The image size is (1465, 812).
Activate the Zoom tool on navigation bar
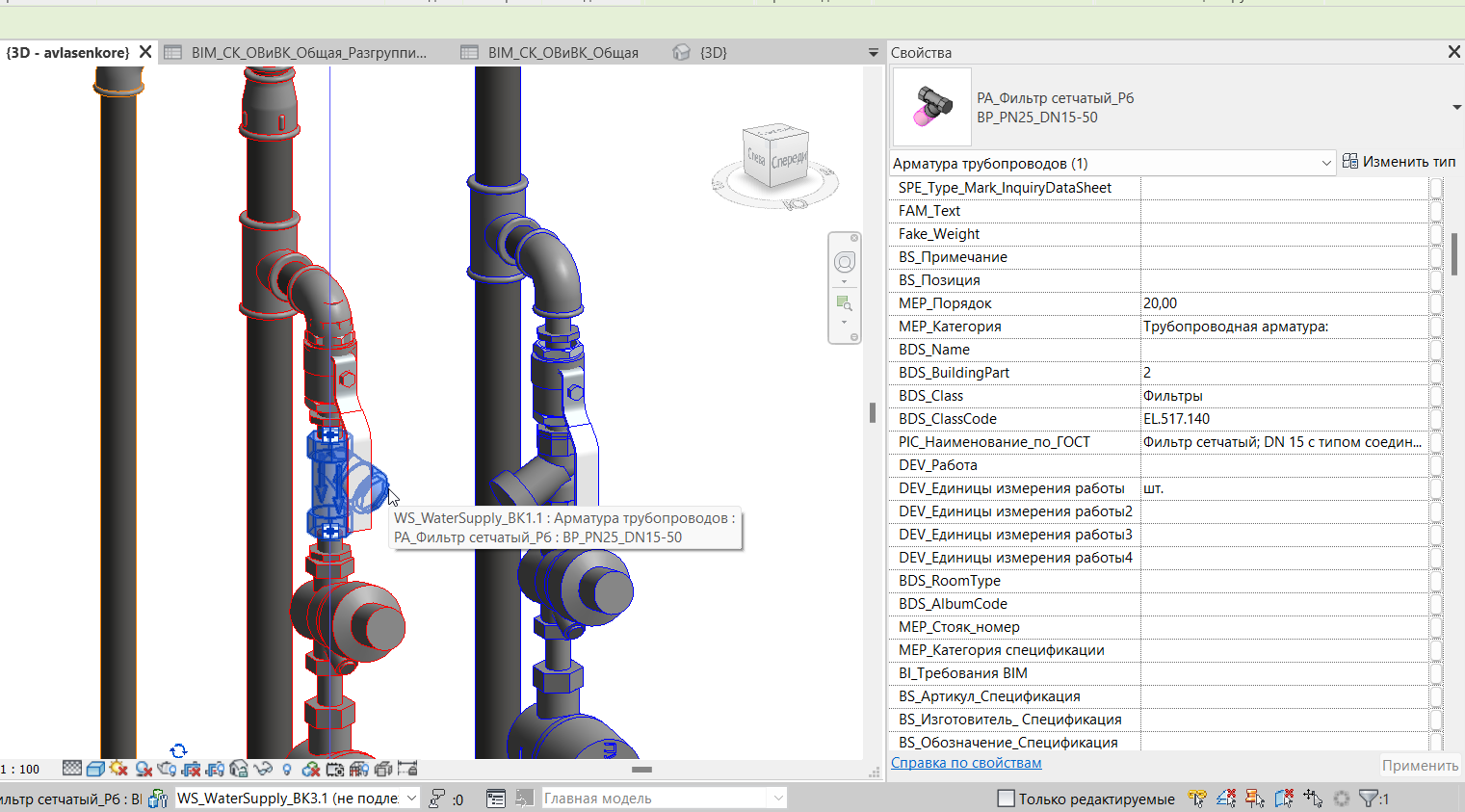pyautogui.click(x=845, y=304)
